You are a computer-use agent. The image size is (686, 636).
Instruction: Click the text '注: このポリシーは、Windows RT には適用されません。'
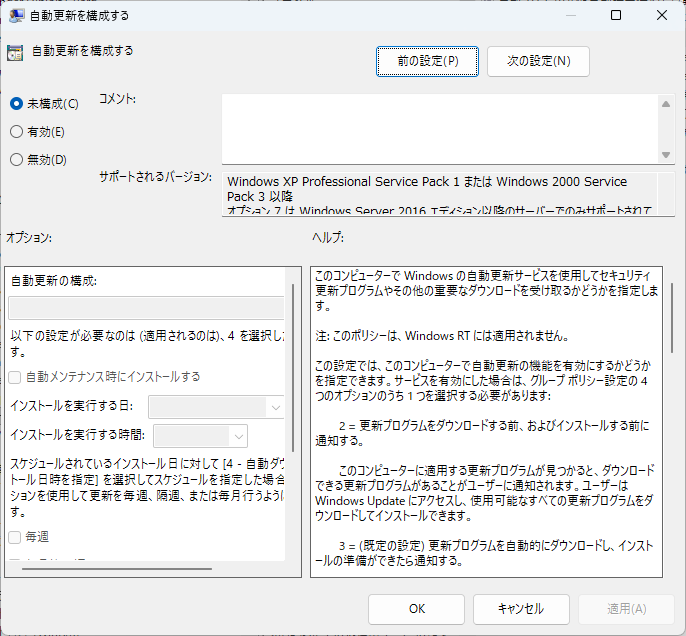pos(442,336)
